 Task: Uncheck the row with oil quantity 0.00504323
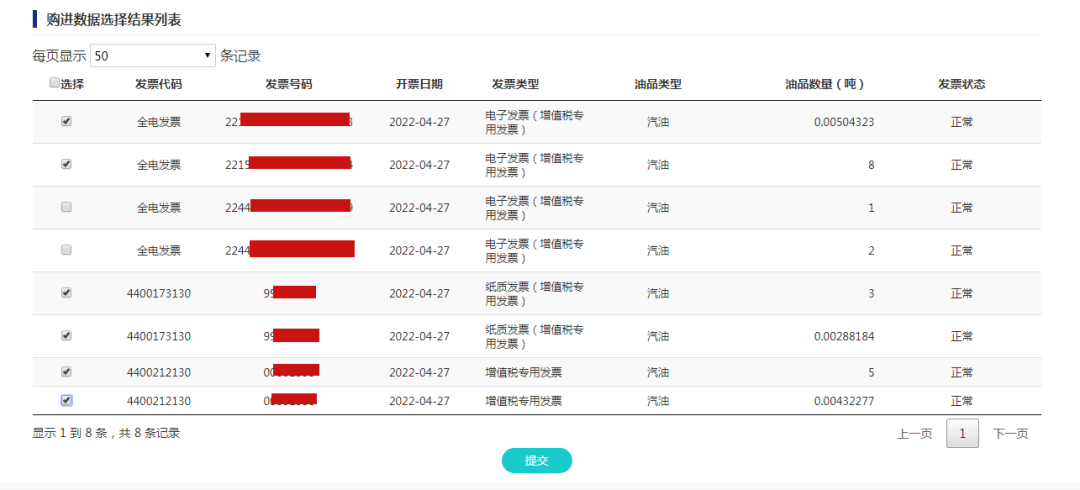66,121
